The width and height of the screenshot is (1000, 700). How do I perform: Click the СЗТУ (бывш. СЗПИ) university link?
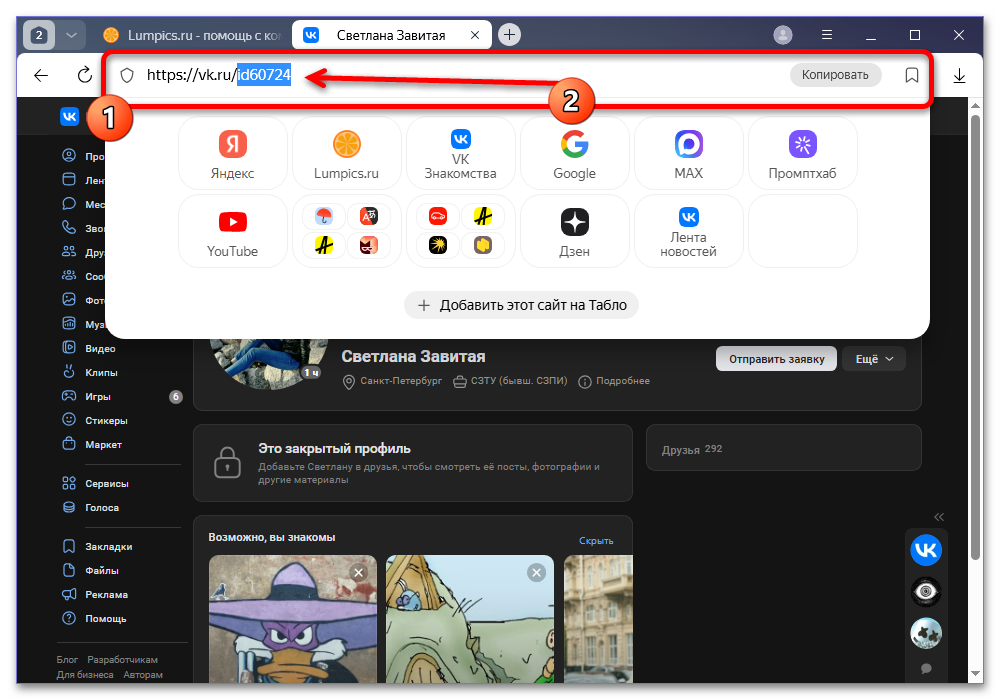(x=510, y=381)
